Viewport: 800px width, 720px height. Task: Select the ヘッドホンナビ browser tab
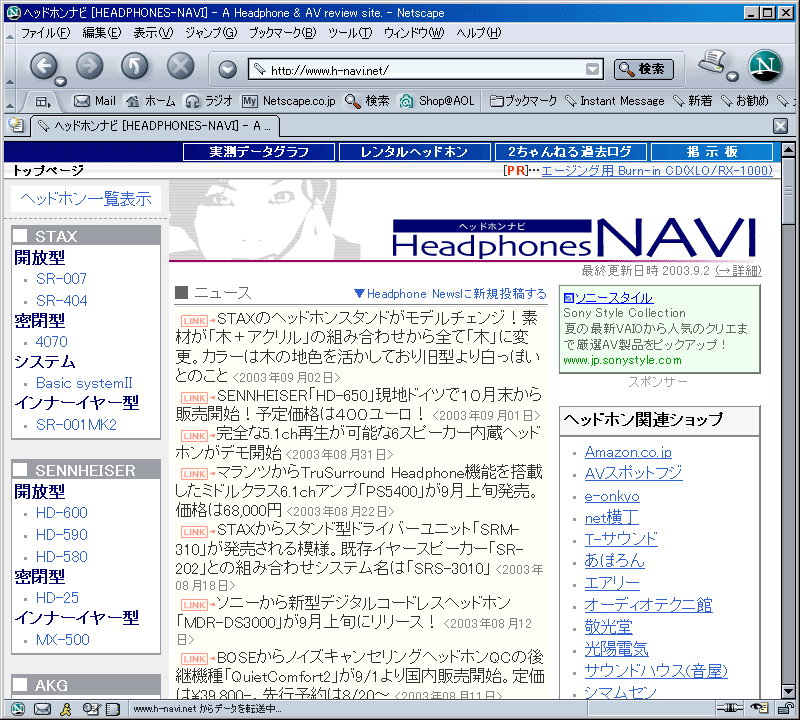[156, 126]
